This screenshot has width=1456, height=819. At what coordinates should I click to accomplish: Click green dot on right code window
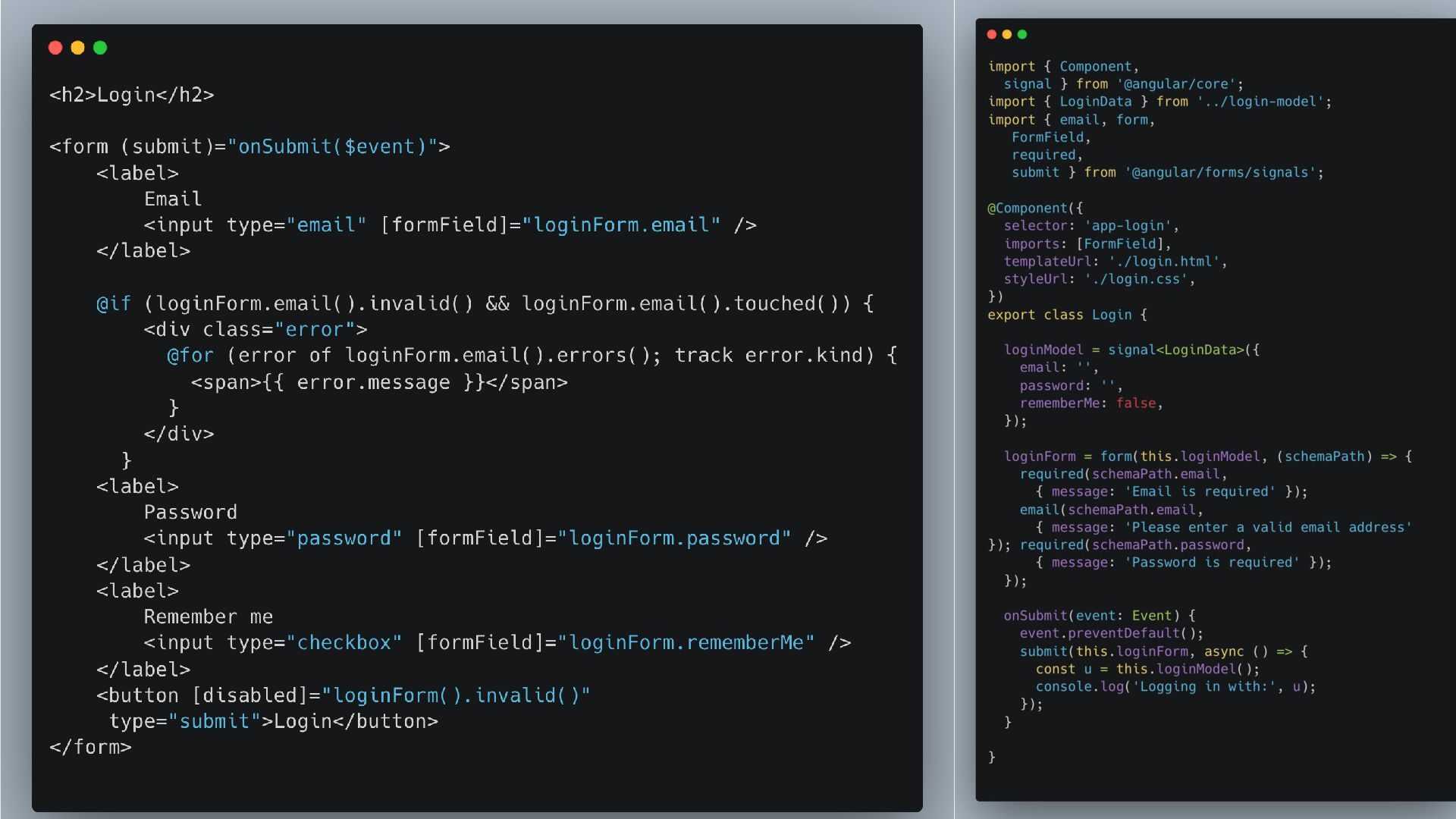pyautogui.click(x=1022, y=34)
